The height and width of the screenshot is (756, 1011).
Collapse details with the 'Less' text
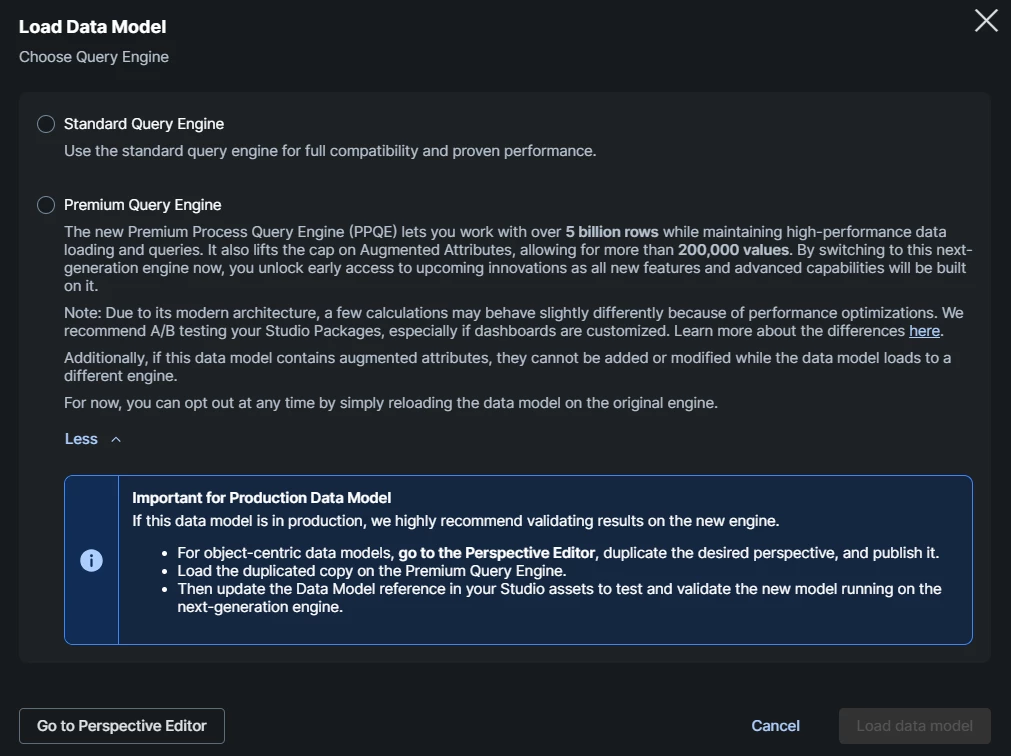click(81, 439)
